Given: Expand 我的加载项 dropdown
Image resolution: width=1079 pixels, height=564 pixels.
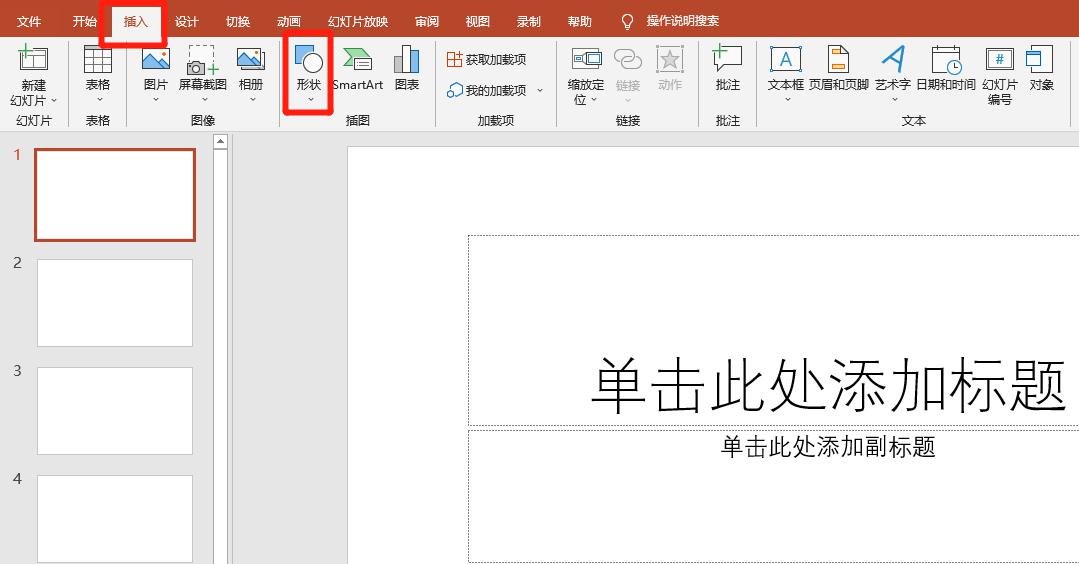Looking at the screenshot, I should tap(540, 90).
